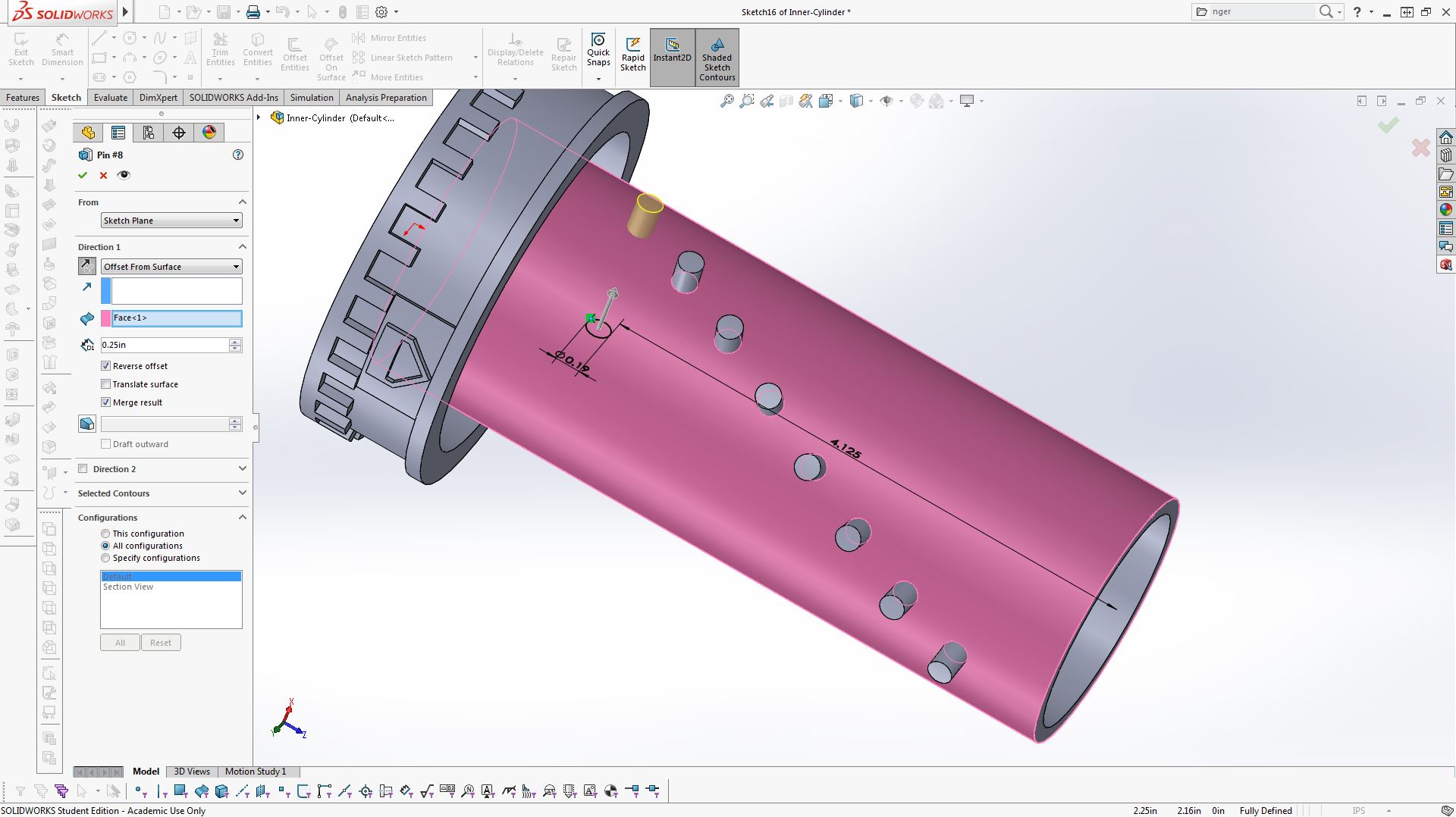
Task: Collapse the From section
Action: click(x=243, y=202)
